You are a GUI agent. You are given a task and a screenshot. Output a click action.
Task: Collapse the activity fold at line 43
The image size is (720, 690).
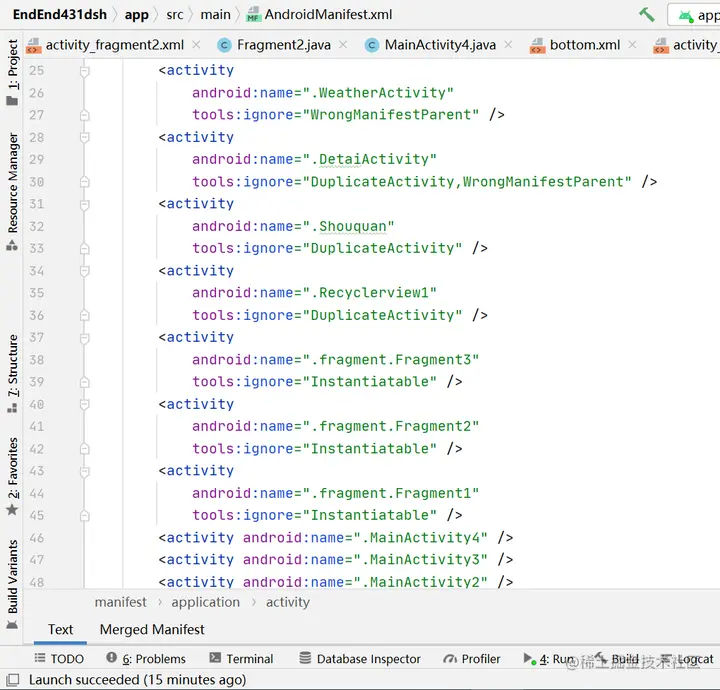point(84,471)
